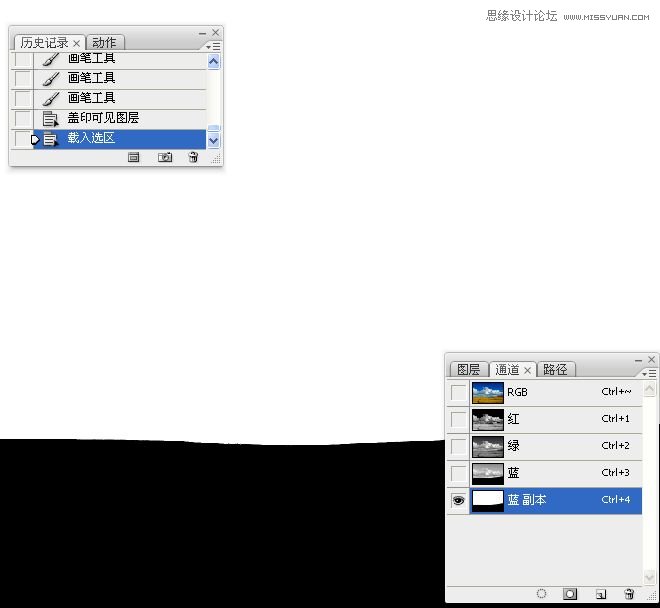Show the RGB composite channel visibility

[x=458, y=392]
